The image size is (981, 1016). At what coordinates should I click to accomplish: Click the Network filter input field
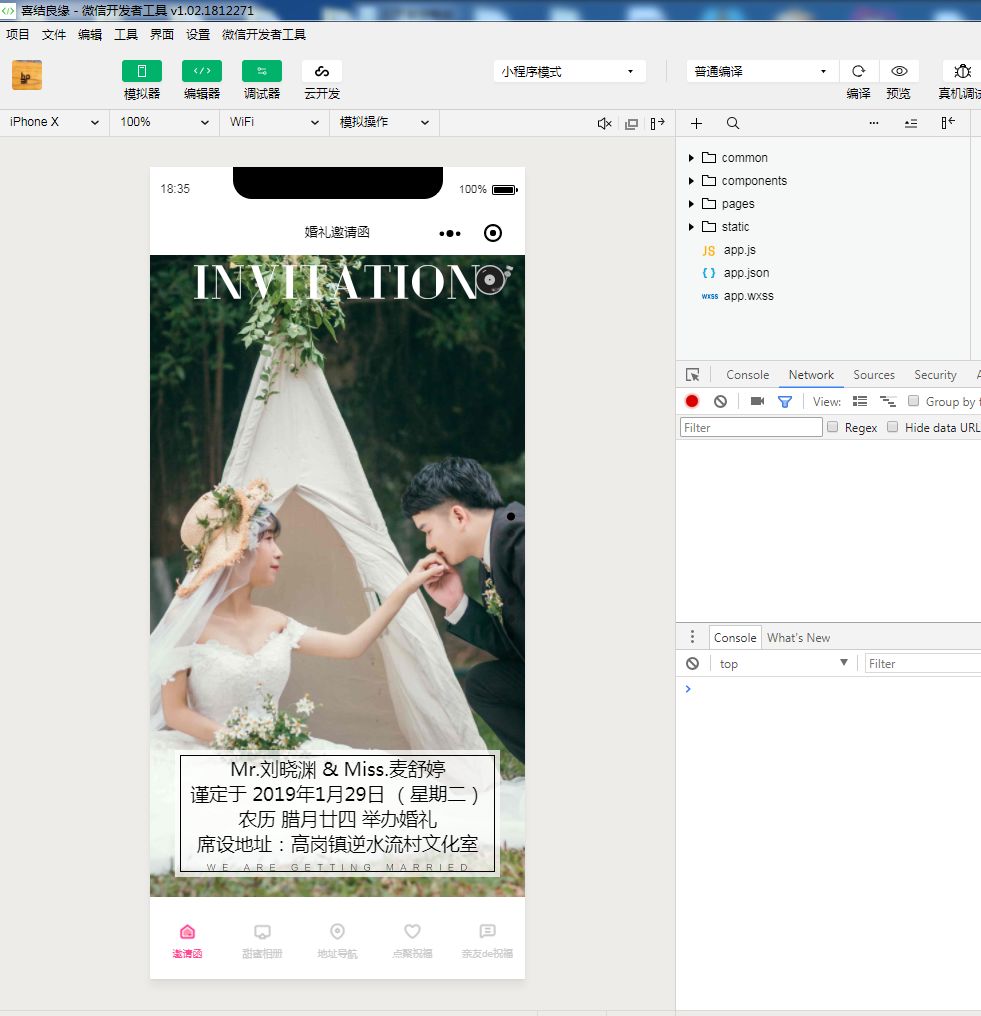(x=751, y=427)
